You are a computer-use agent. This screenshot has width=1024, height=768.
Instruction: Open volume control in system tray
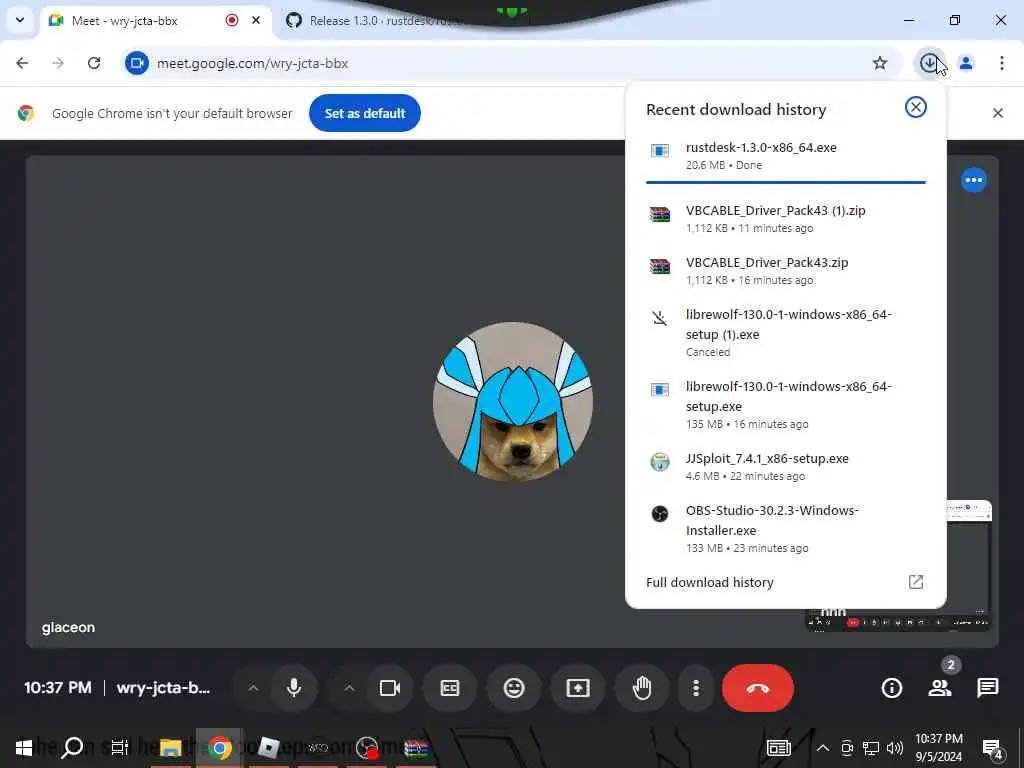[895, 748]
